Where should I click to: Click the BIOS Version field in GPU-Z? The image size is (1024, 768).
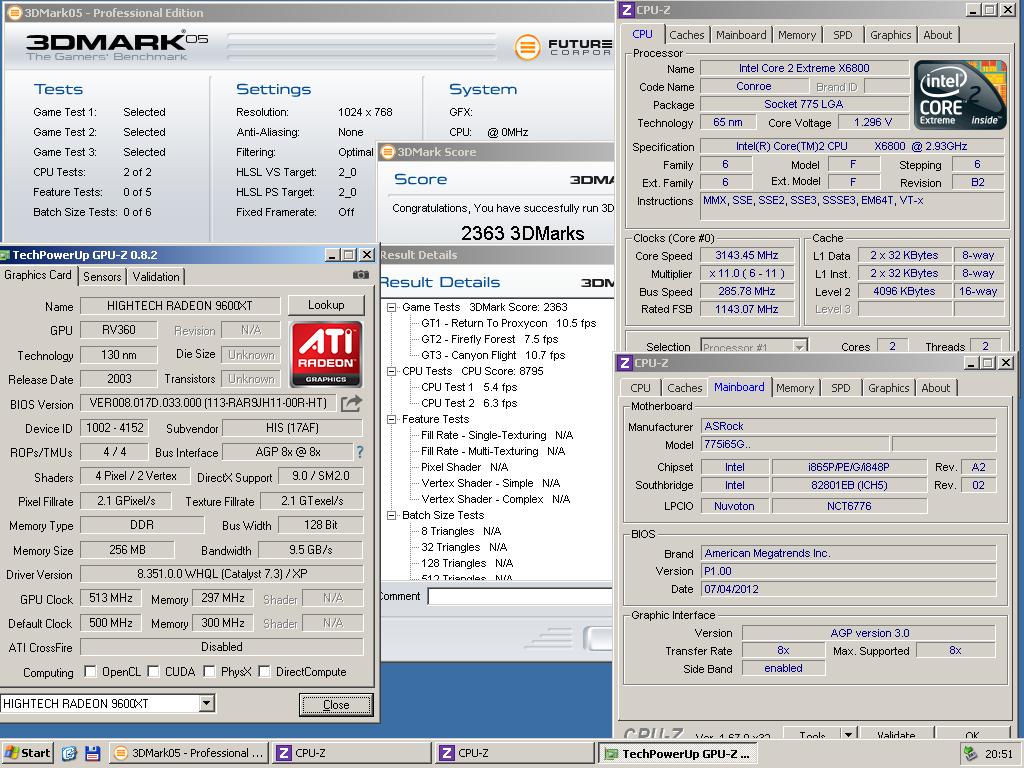(208, 403)
